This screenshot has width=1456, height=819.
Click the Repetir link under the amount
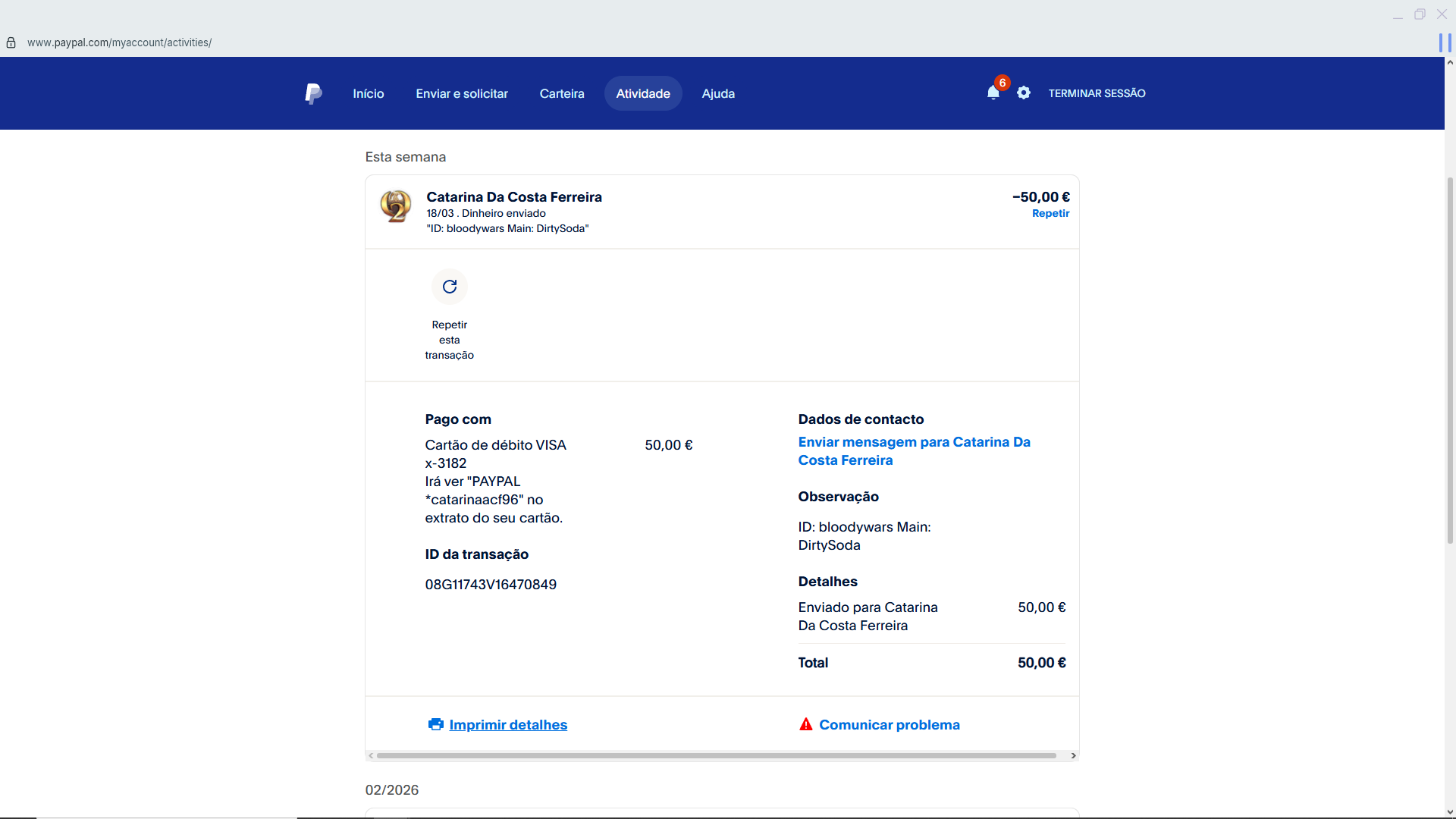pos(1050,213)
